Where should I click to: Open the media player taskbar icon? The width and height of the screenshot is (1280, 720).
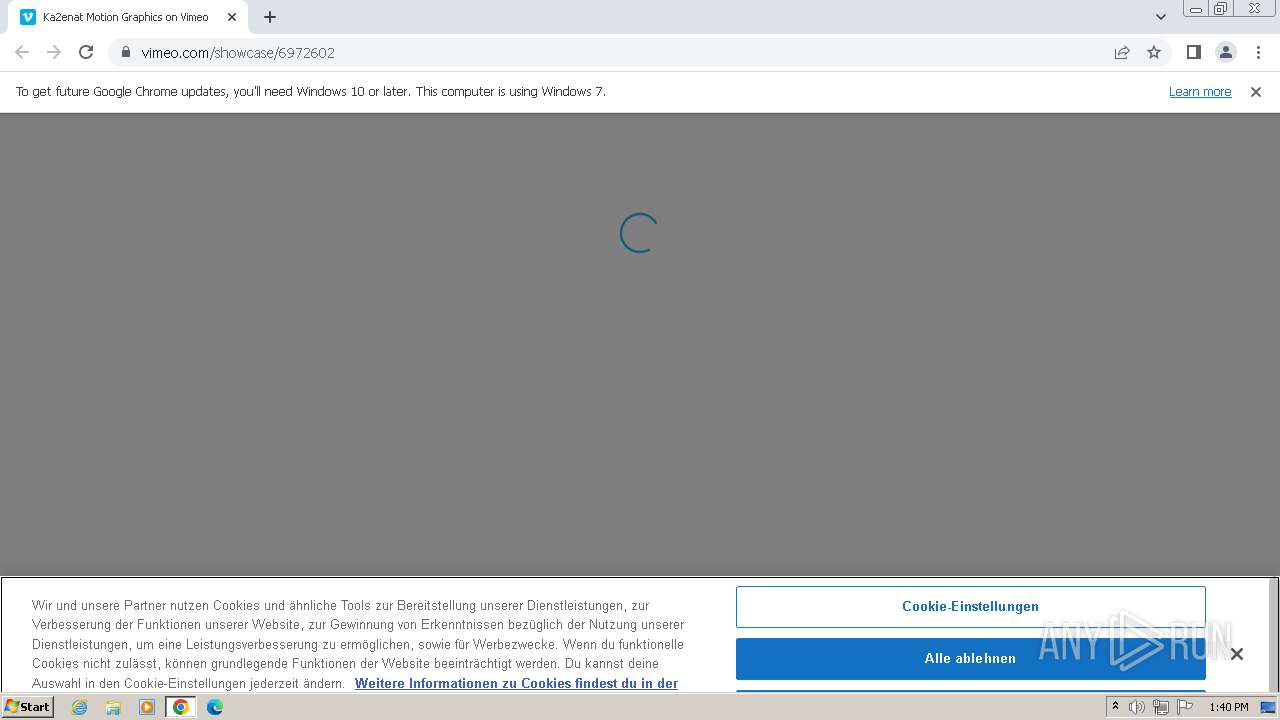pos(147,707)
